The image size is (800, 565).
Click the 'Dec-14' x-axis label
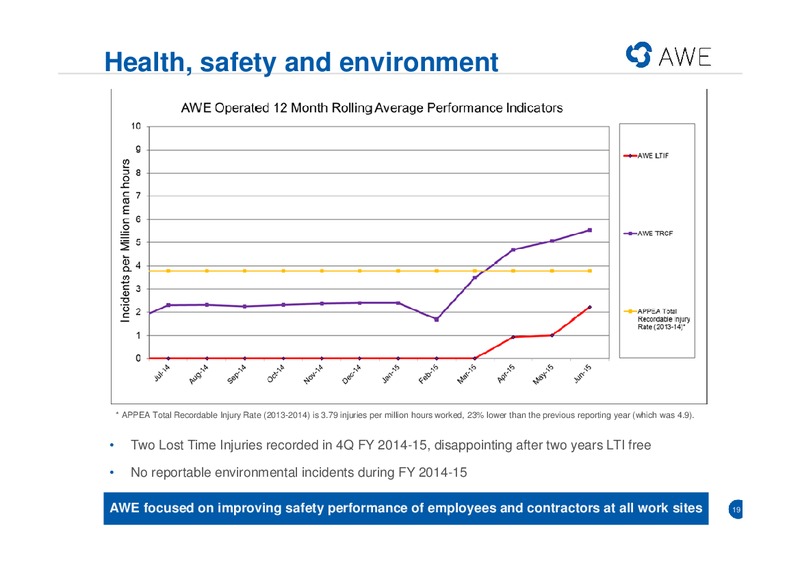tap(352, 375)
